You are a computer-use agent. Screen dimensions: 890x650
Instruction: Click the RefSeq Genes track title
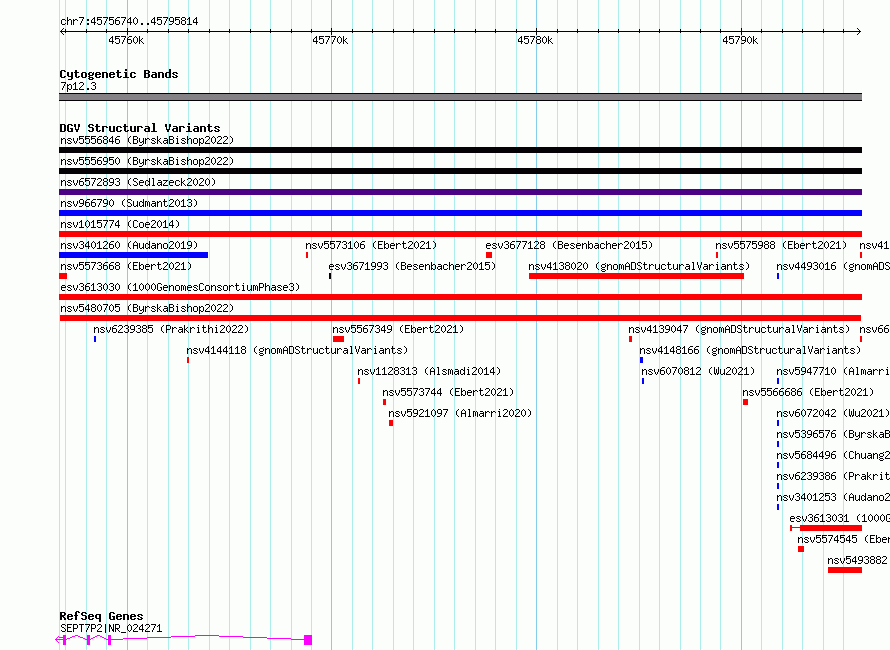(101, 616)
